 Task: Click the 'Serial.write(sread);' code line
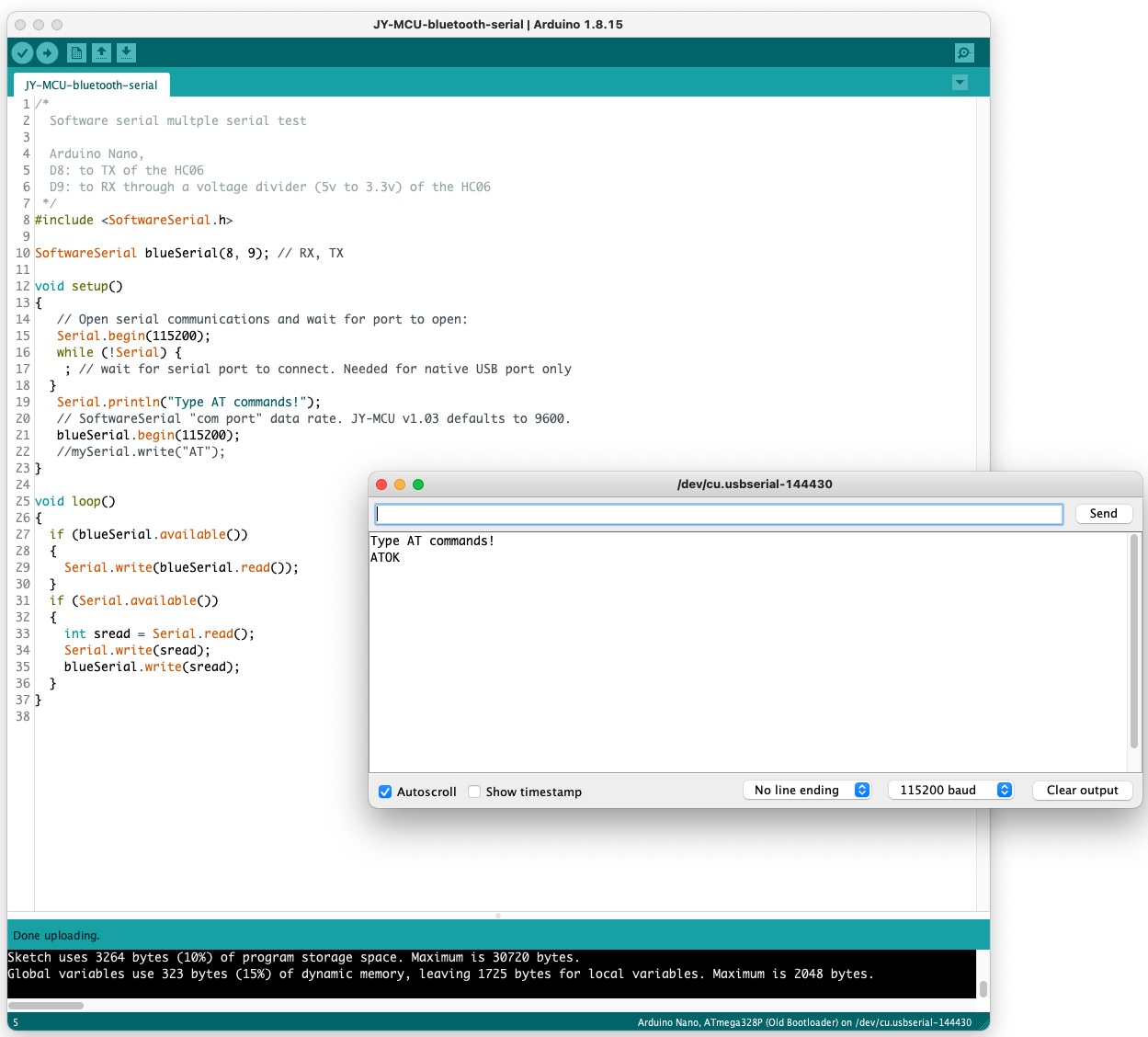coord(137,650)
